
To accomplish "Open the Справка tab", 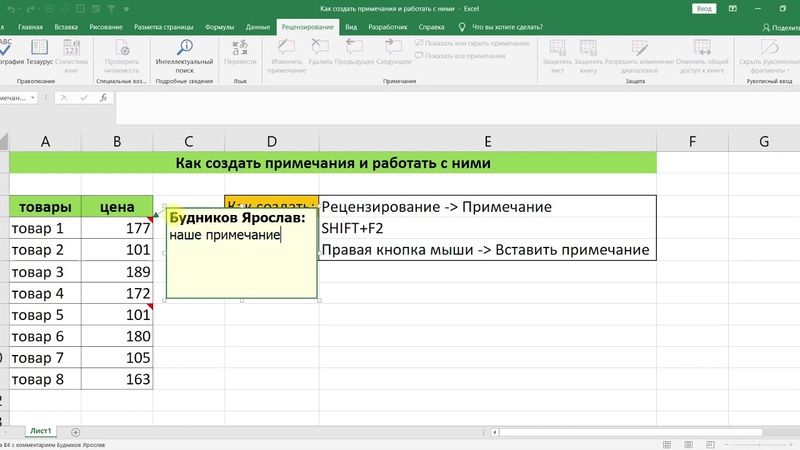I will pyautogui.click(x=431, y=27).
